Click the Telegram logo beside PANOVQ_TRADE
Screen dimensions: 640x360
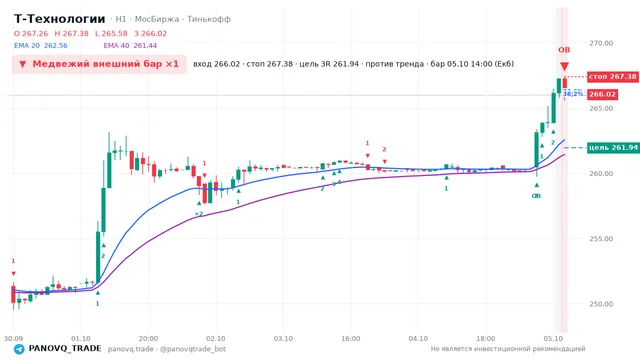19,349
